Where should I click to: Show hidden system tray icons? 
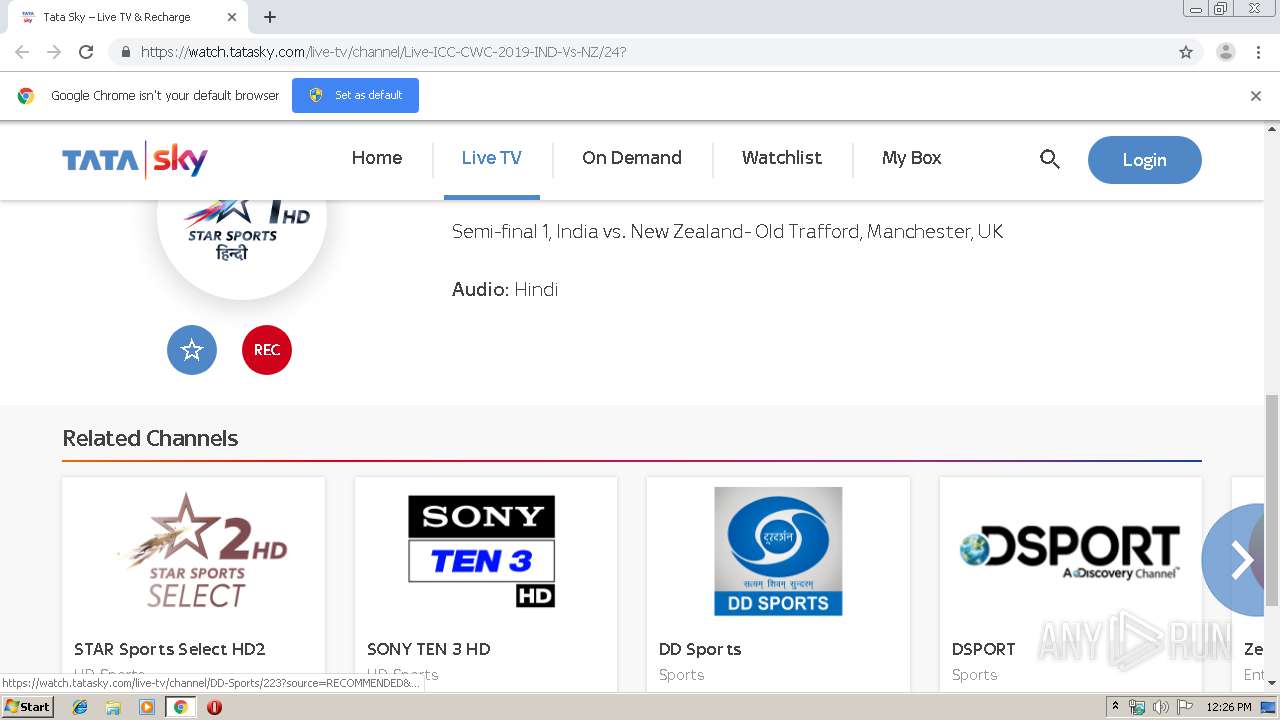(1115, 707)
